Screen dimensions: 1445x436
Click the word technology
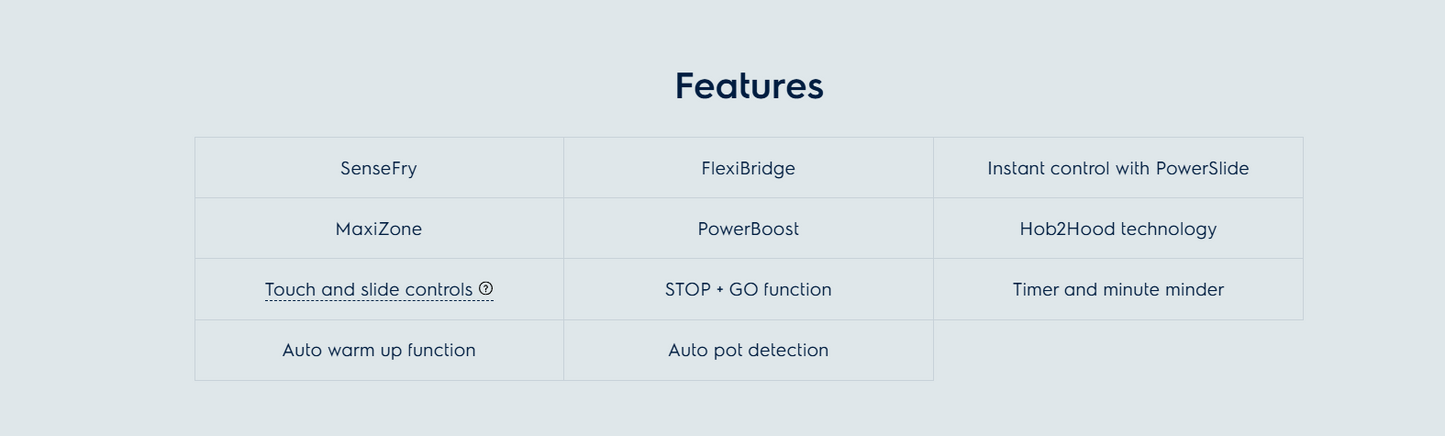point(1169,229)
